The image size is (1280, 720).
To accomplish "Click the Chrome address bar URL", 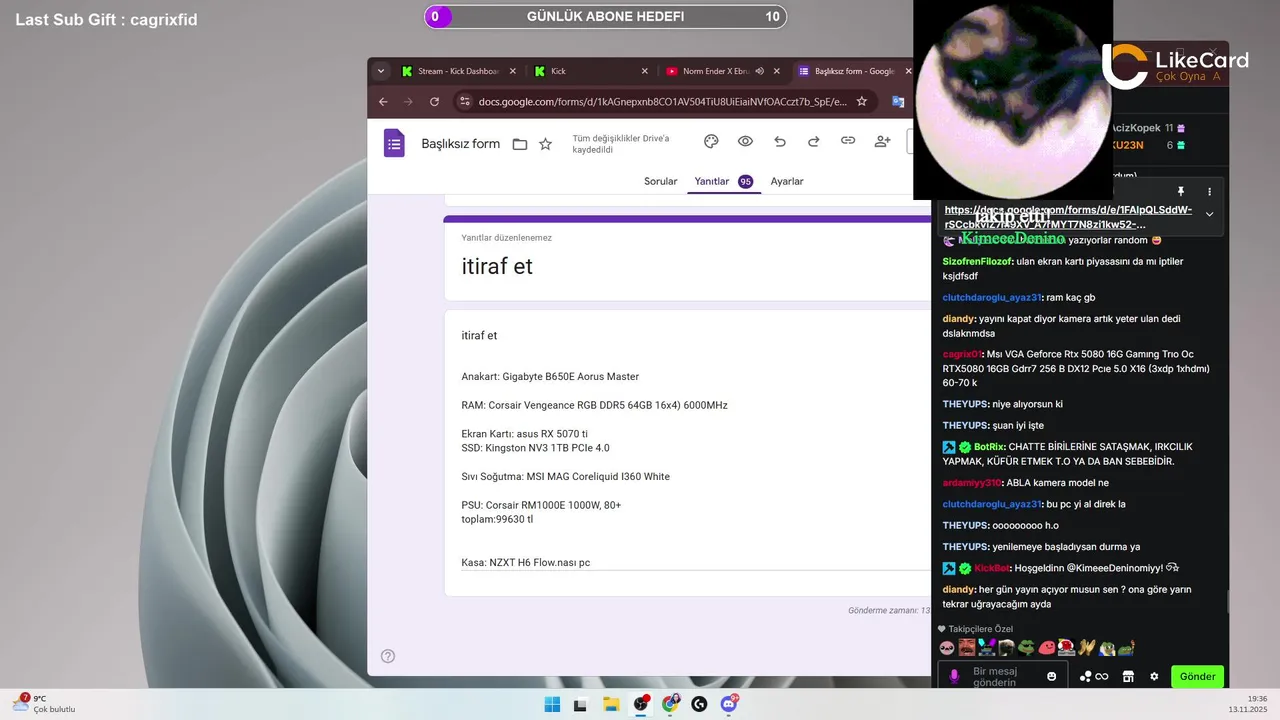I will click(662, 101).
